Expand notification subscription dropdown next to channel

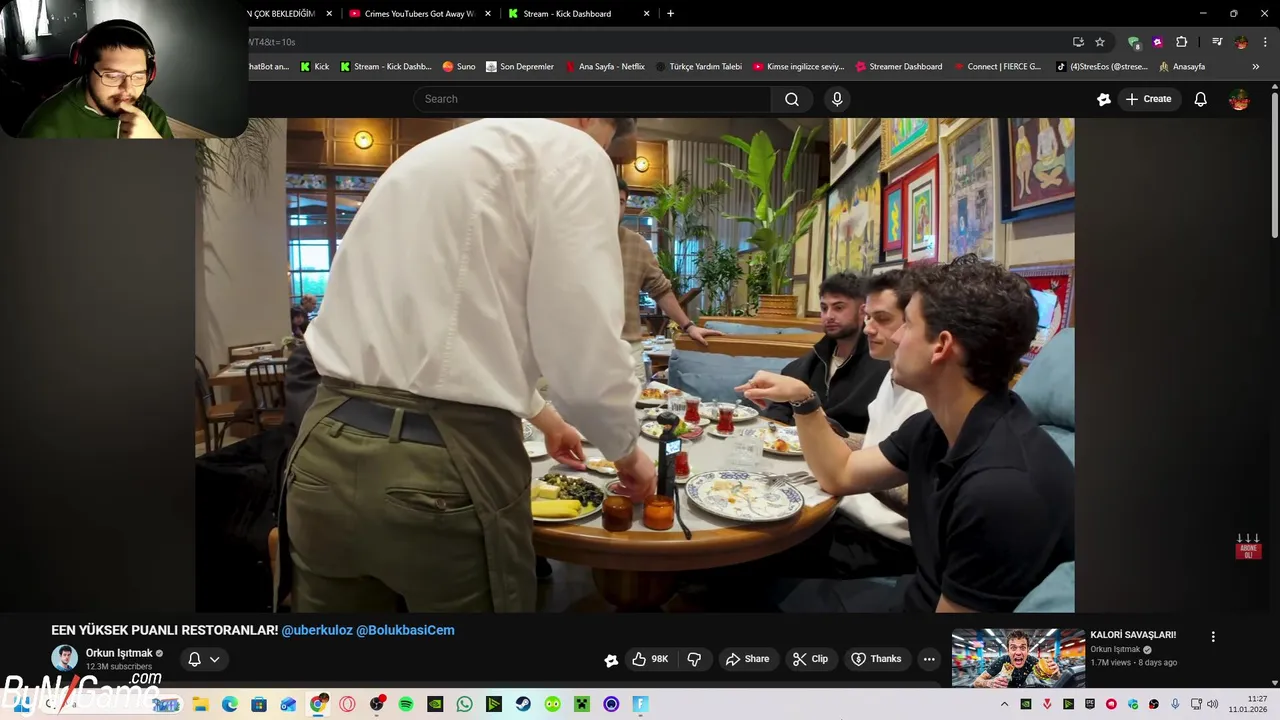pyautogui.click(x=203, y=659)
